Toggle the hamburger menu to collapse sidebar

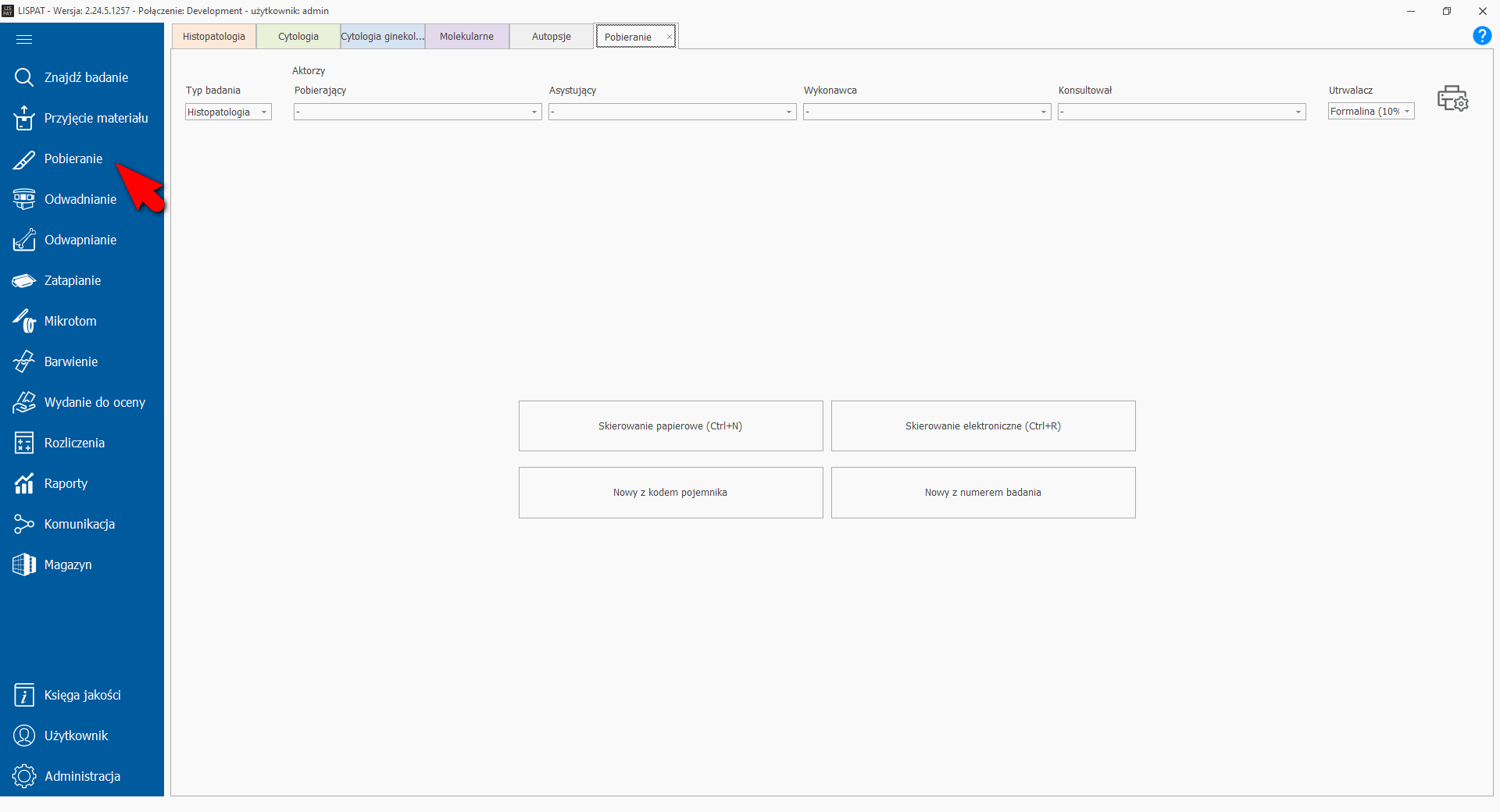click(24, 39)
